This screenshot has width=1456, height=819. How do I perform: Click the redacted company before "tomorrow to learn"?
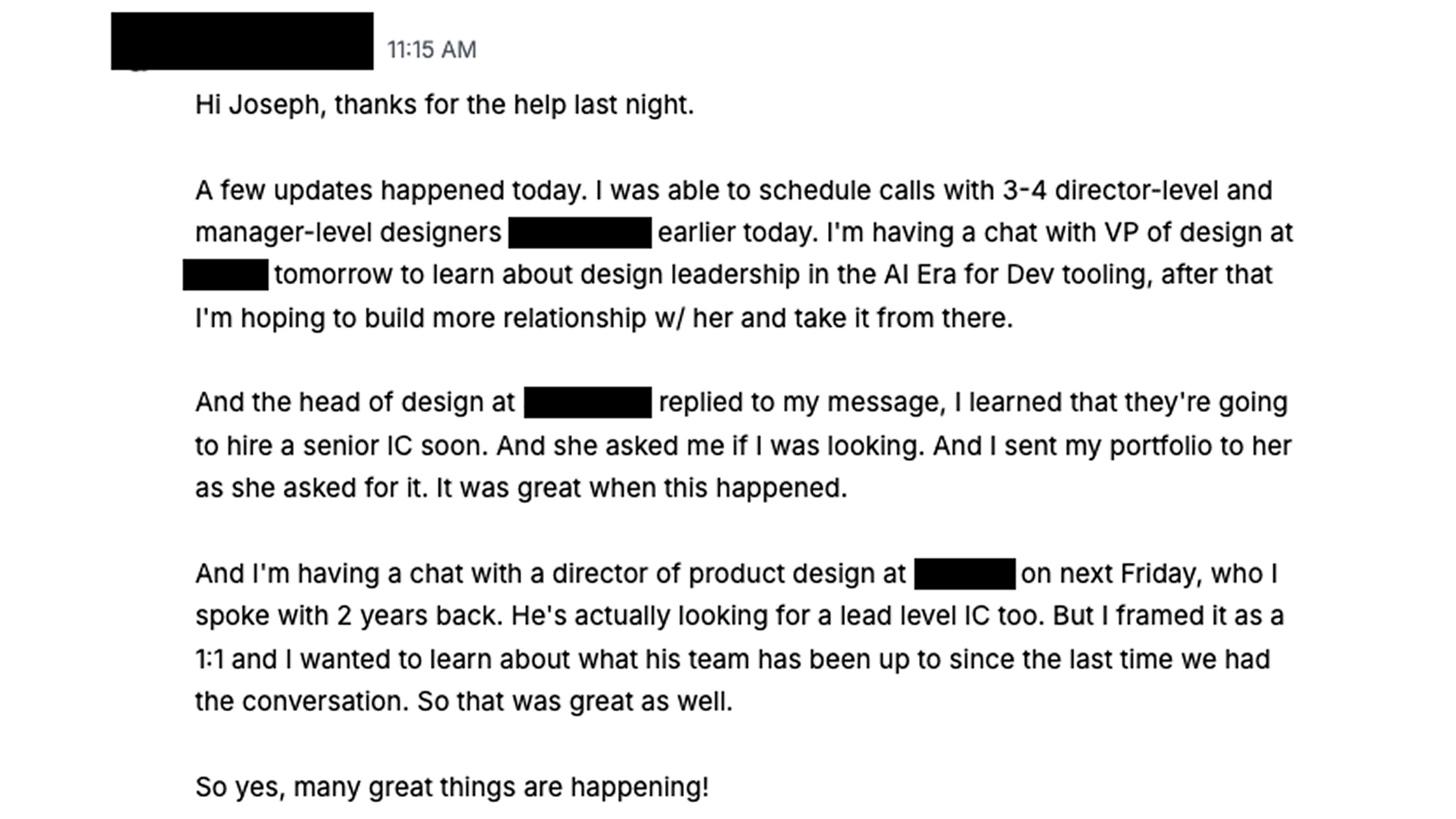click(226, 274)
